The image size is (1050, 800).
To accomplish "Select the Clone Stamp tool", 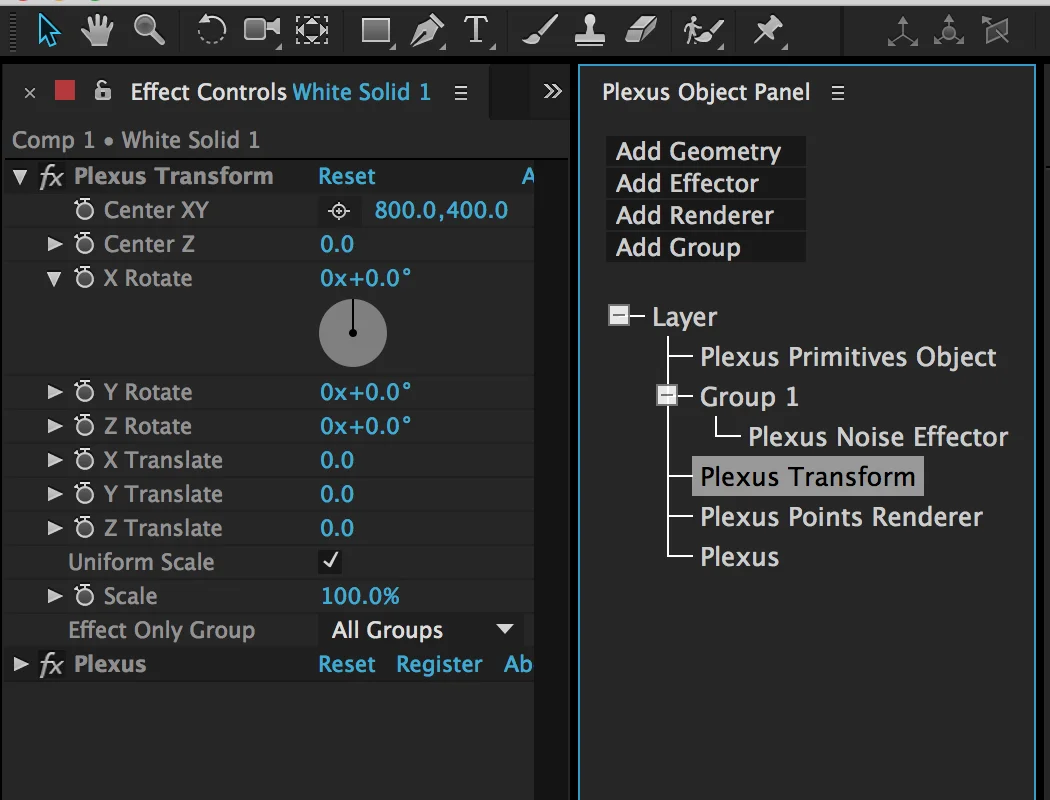I will tap(589, 30).
